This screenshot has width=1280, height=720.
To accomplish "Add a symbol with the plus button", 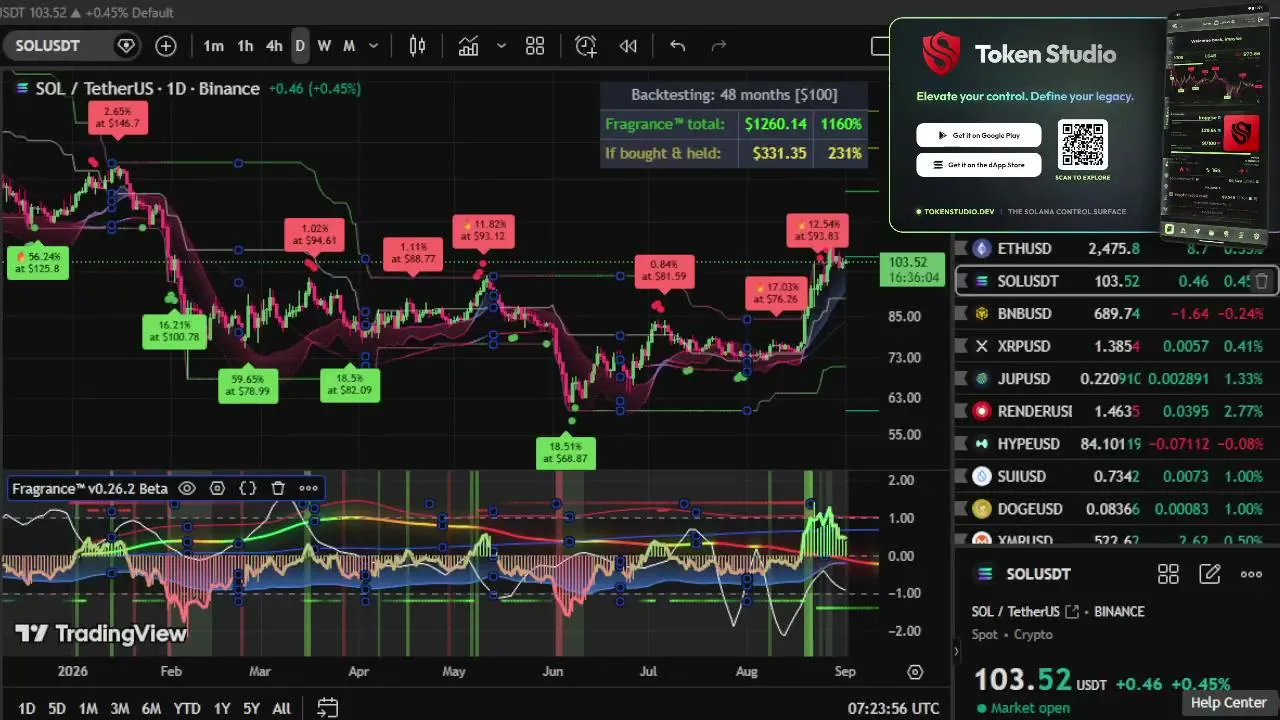I will click(x=166, y=46).
